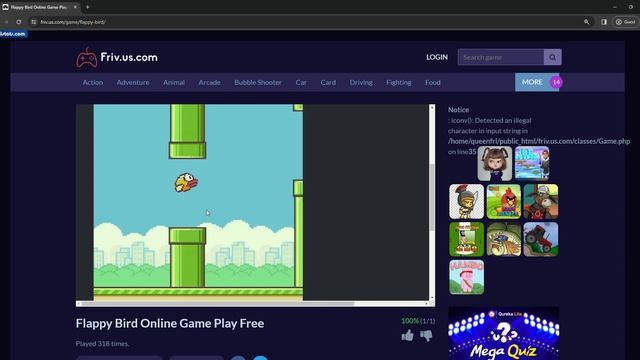
Task: Open the red tractor game thumbnail
Action: 541,239
